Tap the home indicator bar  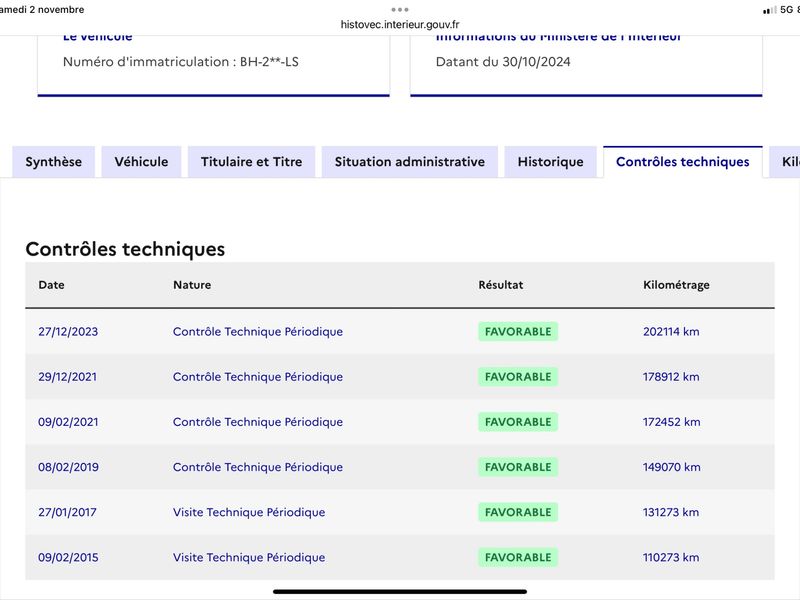click(x=400, y=592)
